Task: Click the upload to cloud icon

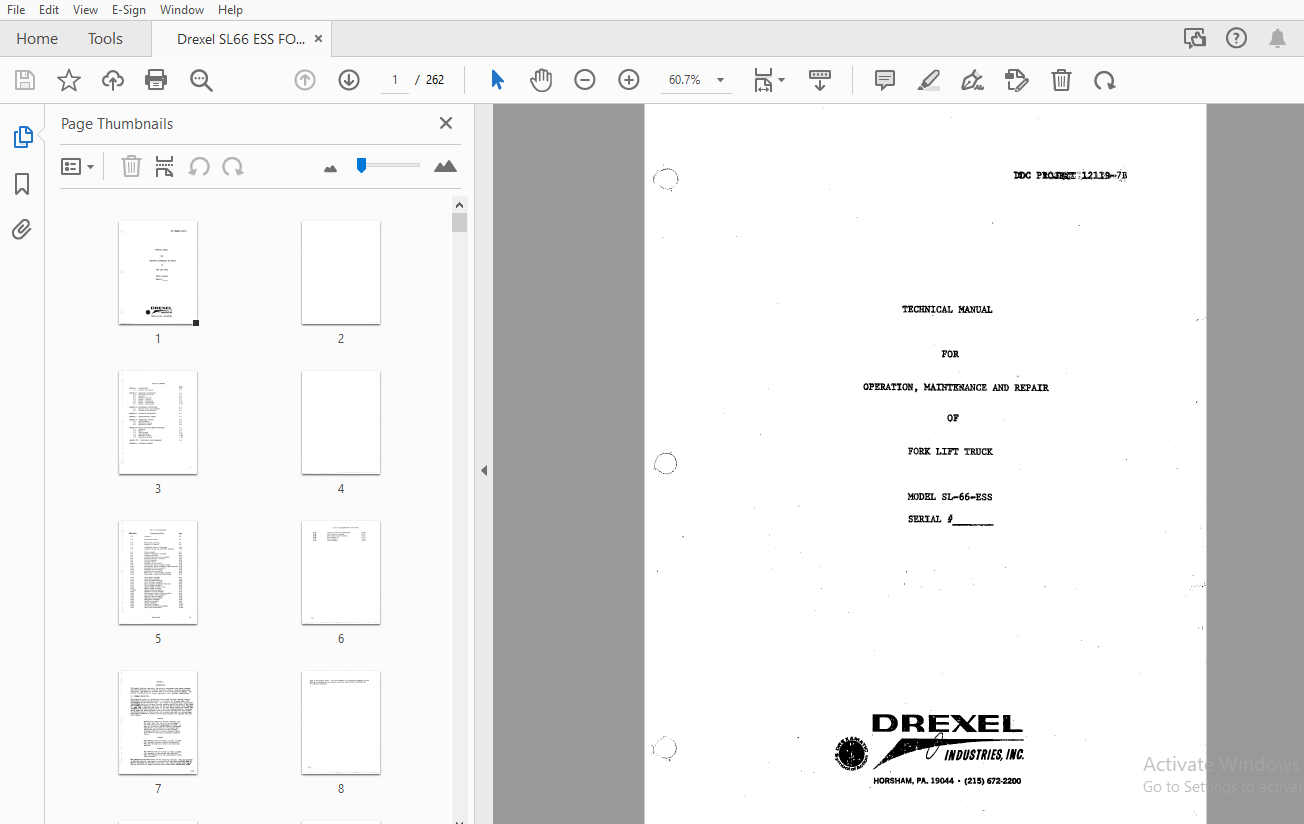Action: 113,80
